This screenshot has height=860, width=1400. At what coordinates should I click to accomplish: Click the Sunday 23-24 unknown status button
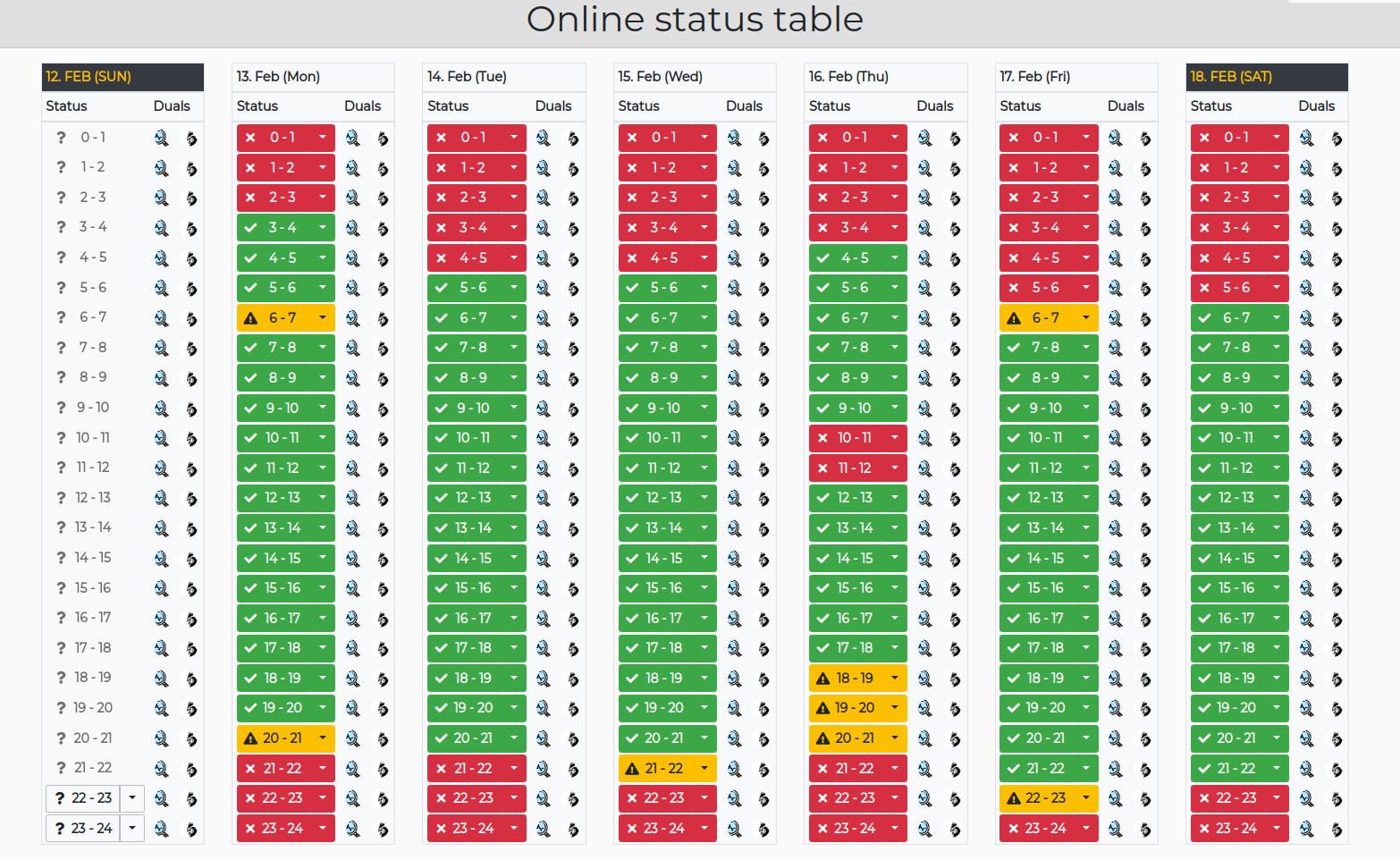[83, 829]
